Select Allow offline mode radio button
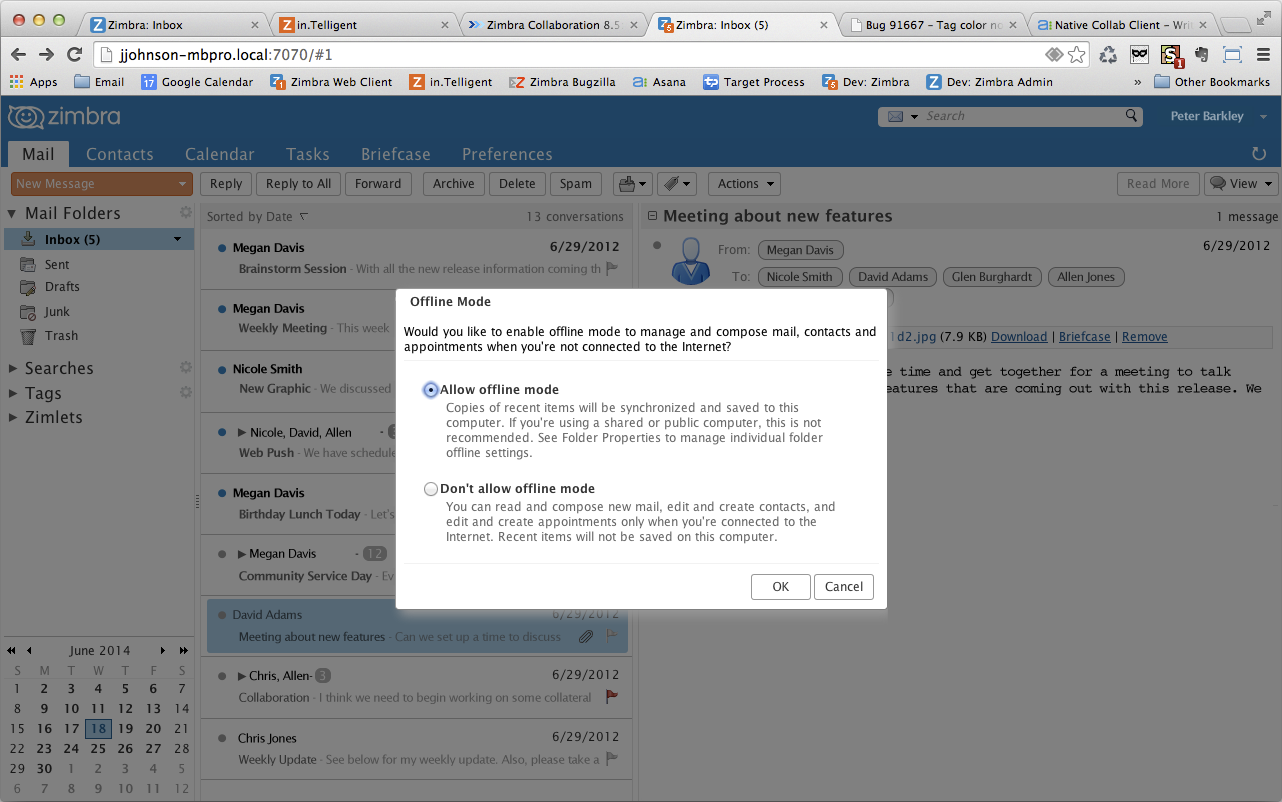 (x=431, y=390)
